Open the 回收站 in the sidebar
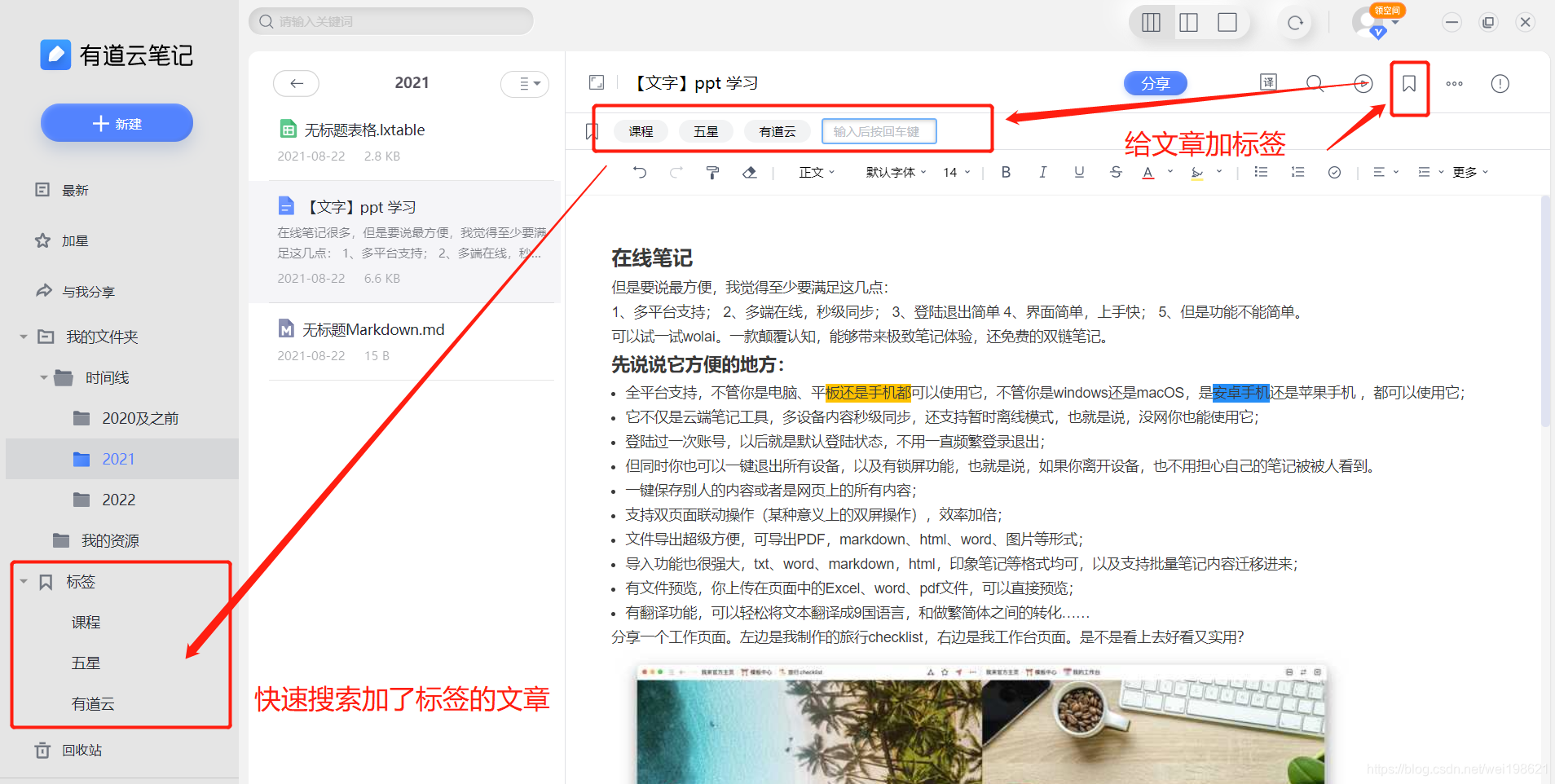This screenshot has height=784, width=1555. (x=81, y=750)
